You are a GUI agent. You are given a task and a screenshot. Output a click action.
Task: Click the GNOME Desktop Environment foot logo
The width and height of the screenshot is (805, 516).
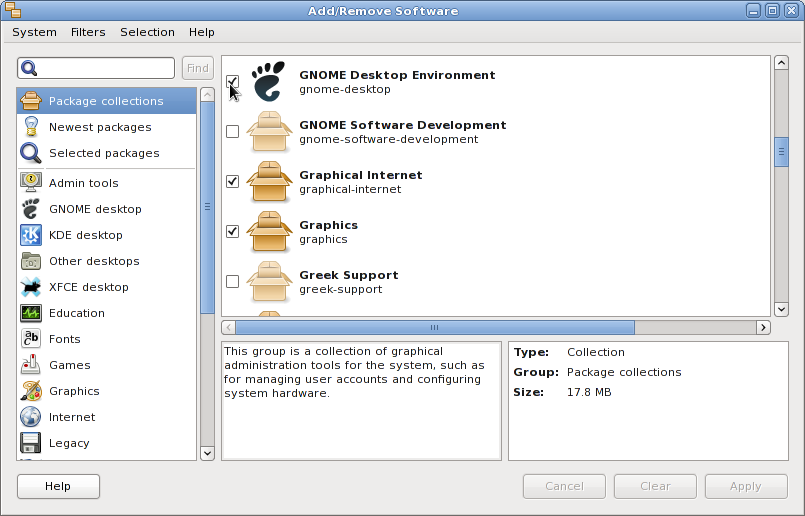click(x=269, y=81)
